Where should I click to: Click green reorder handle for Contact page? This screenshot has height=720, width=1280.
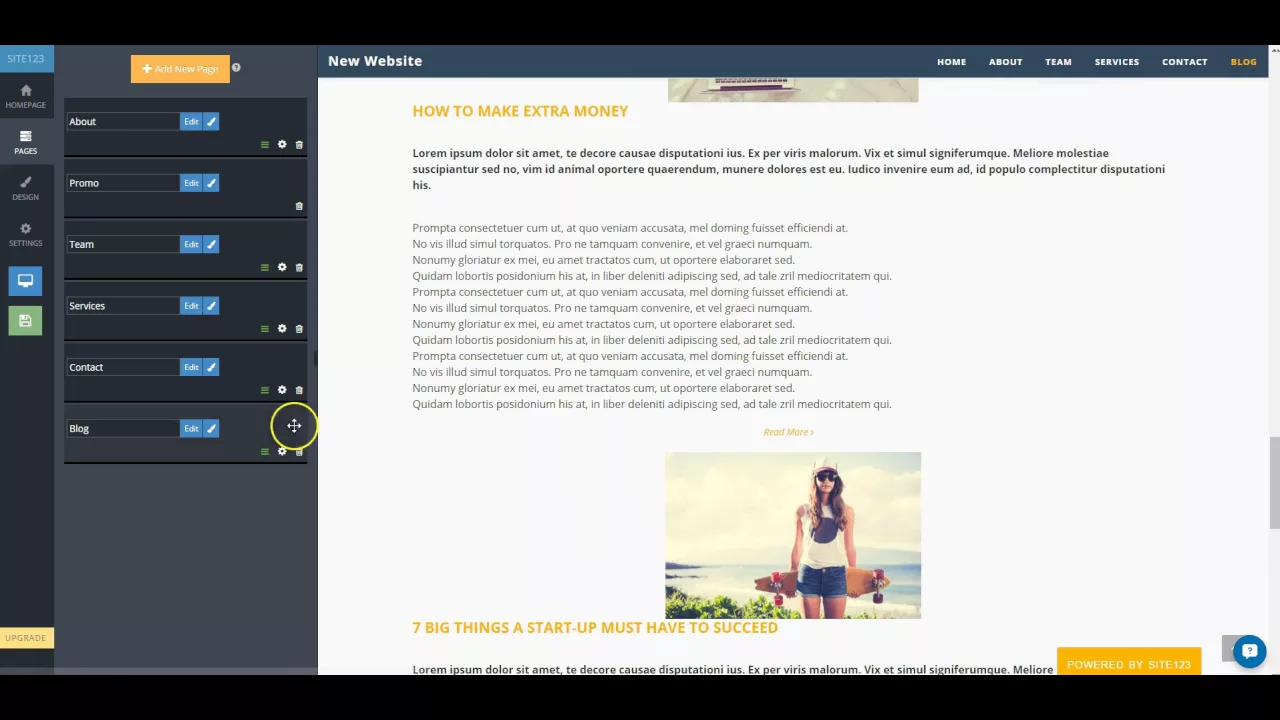[x=265, y=390]
